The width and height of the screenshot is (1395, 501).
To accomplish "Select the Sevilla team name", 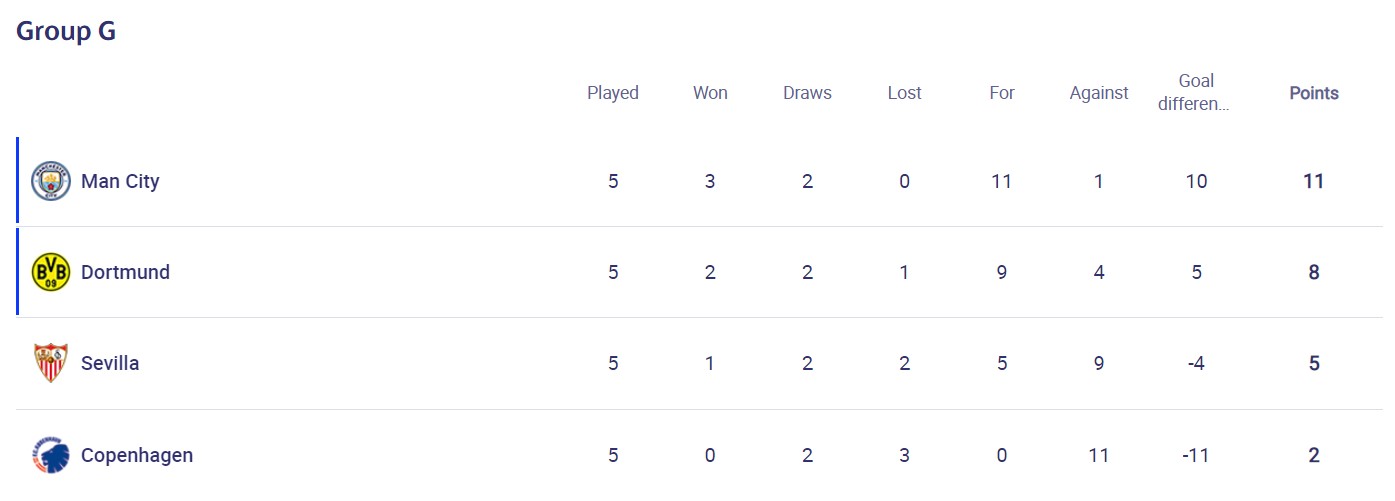I will click(x=110, y=363).
